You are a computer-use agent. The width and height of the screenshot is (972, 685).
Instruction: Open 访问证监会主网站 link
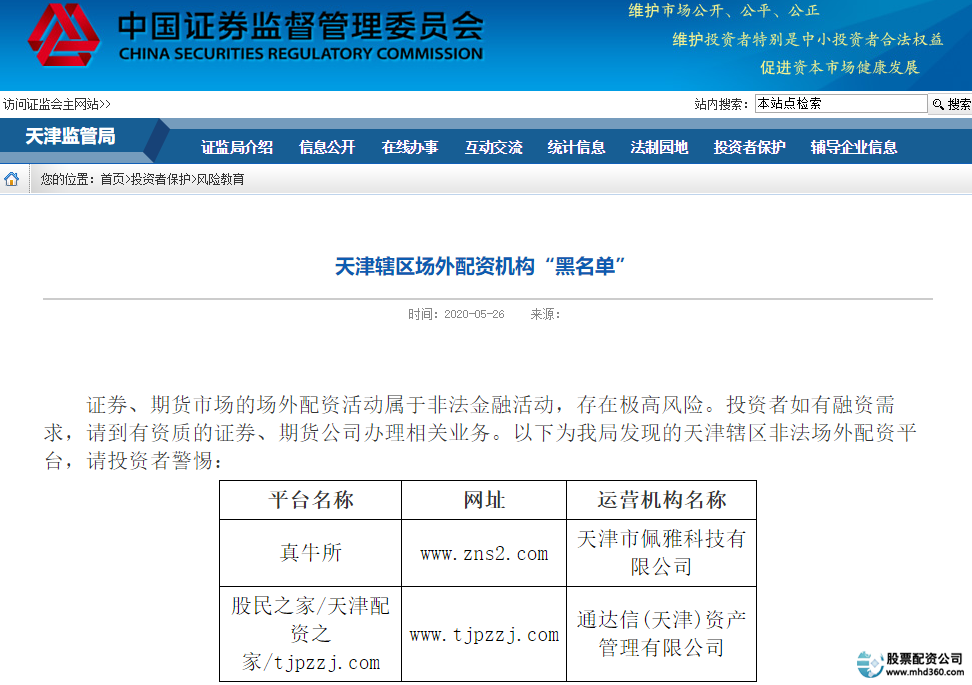56,104
